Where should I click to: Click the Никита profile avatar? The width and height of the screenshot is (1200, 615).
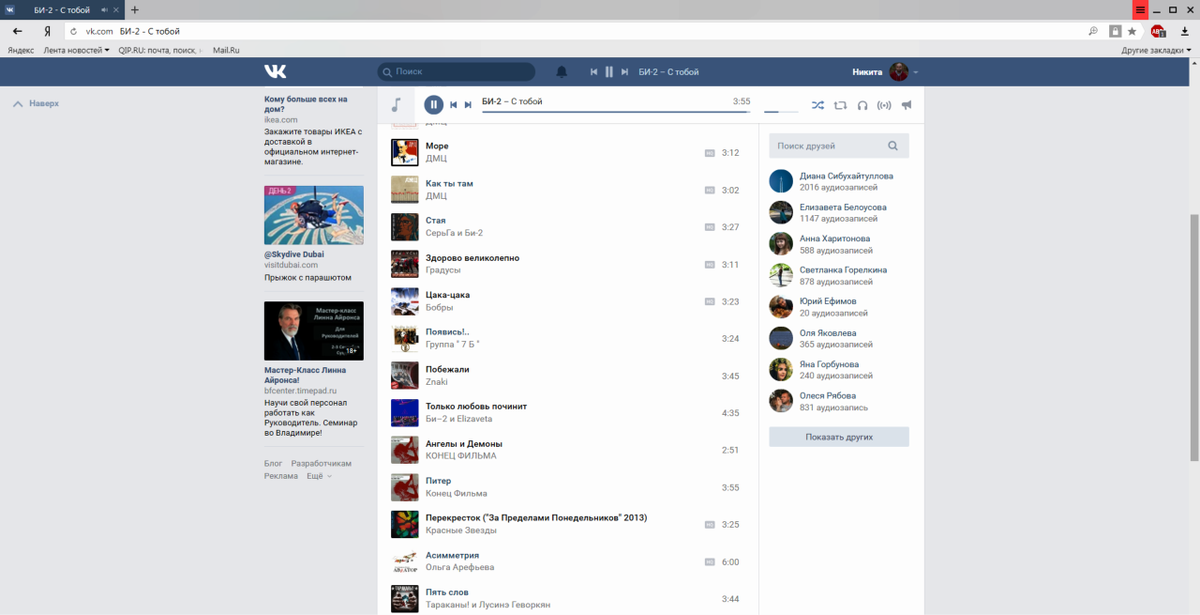tap(899, 72)
